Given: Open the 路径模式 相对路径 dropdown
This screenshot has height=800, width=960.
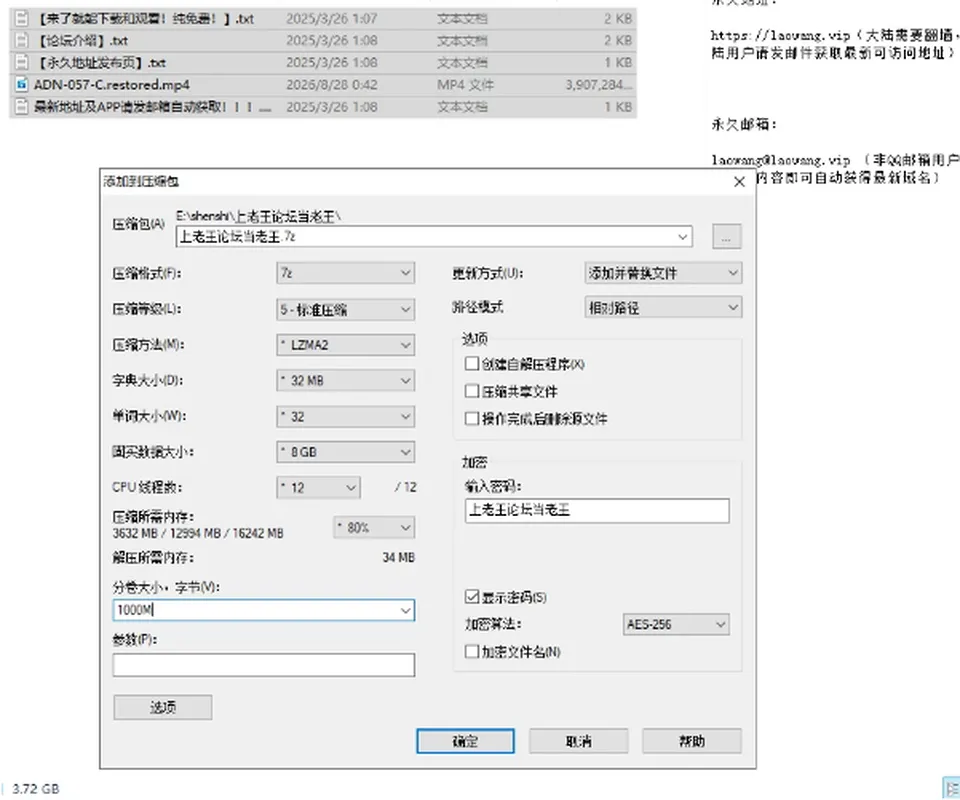Looking at the screenshot, I should (x=663, y=307).
